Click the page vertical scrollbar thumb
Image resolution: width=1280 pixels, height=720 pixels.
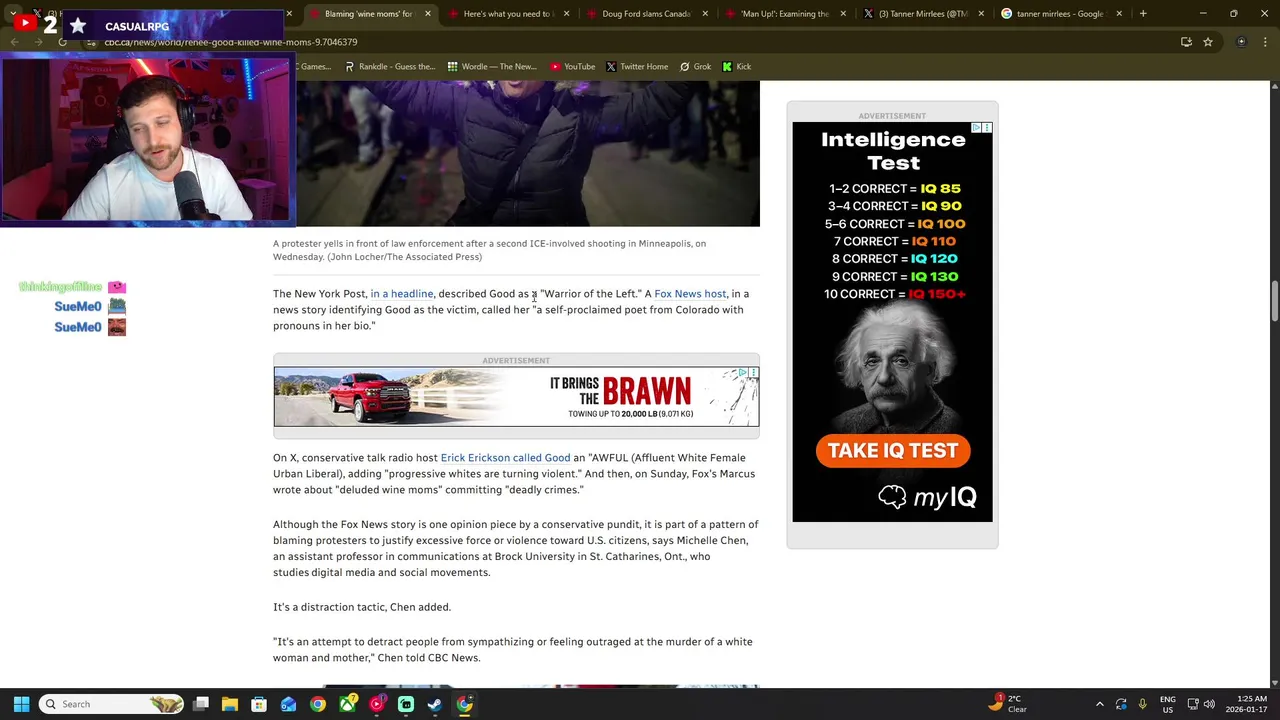(1274, 302)
